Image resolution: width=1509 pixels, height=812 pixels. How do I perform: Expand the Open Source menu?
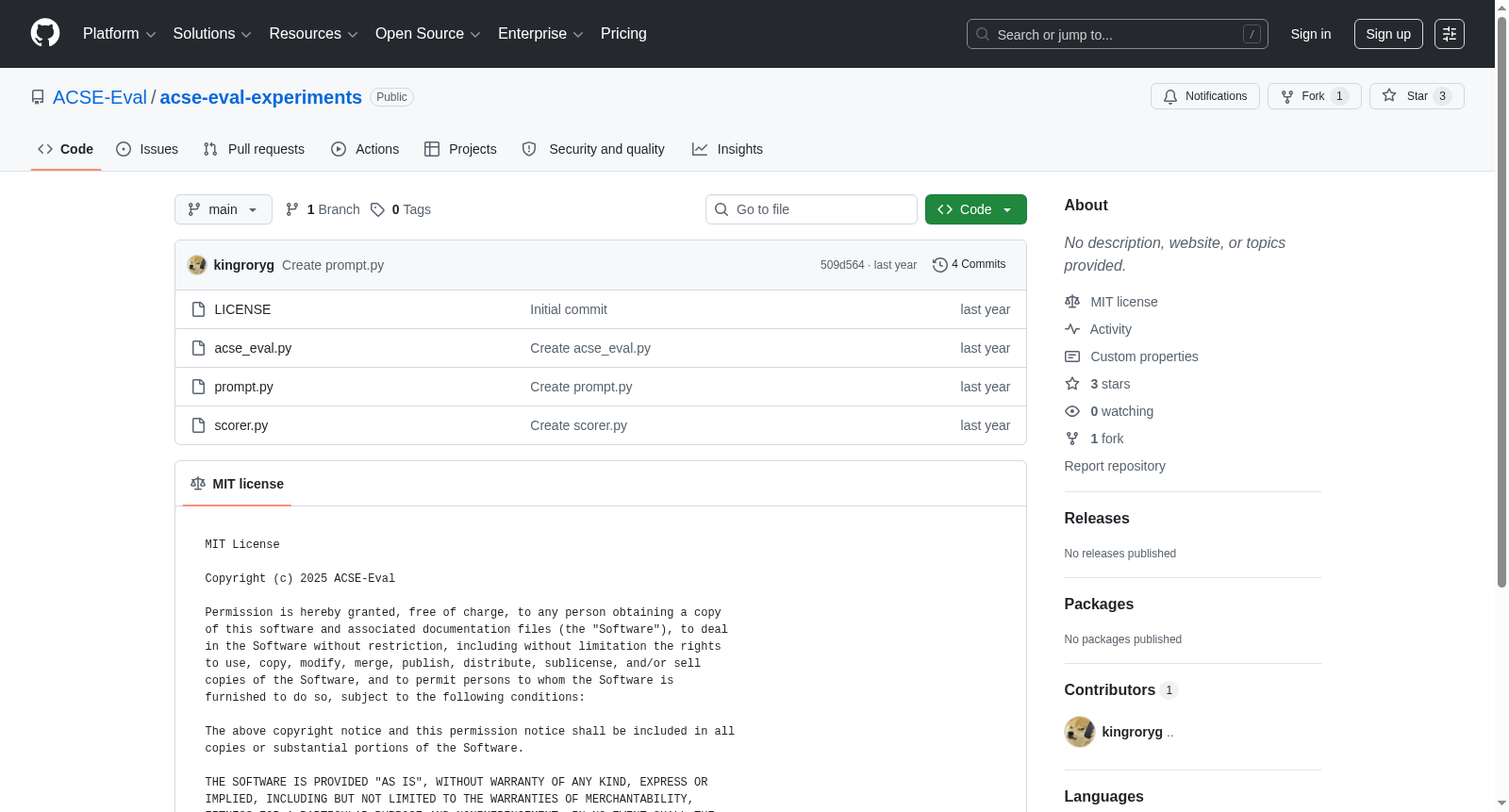click(428, 34)
